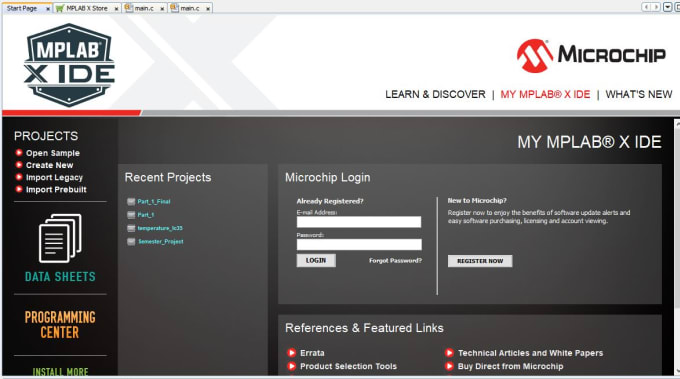Open the main.c tab next to MPLAB X Store
This screenshot has width=680, height=379.
(144, 8)
